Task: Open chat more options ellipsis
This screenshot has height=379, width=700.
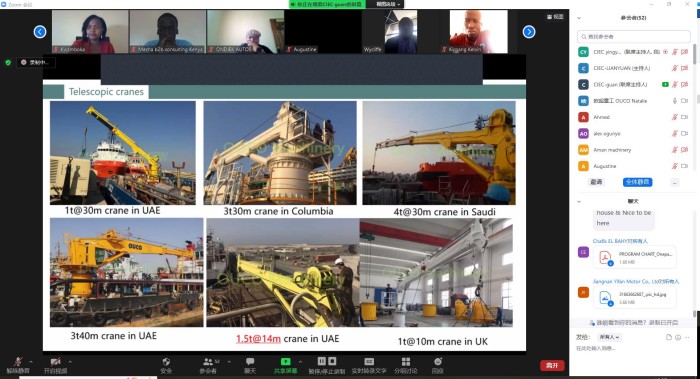Action: pos(687,337)
